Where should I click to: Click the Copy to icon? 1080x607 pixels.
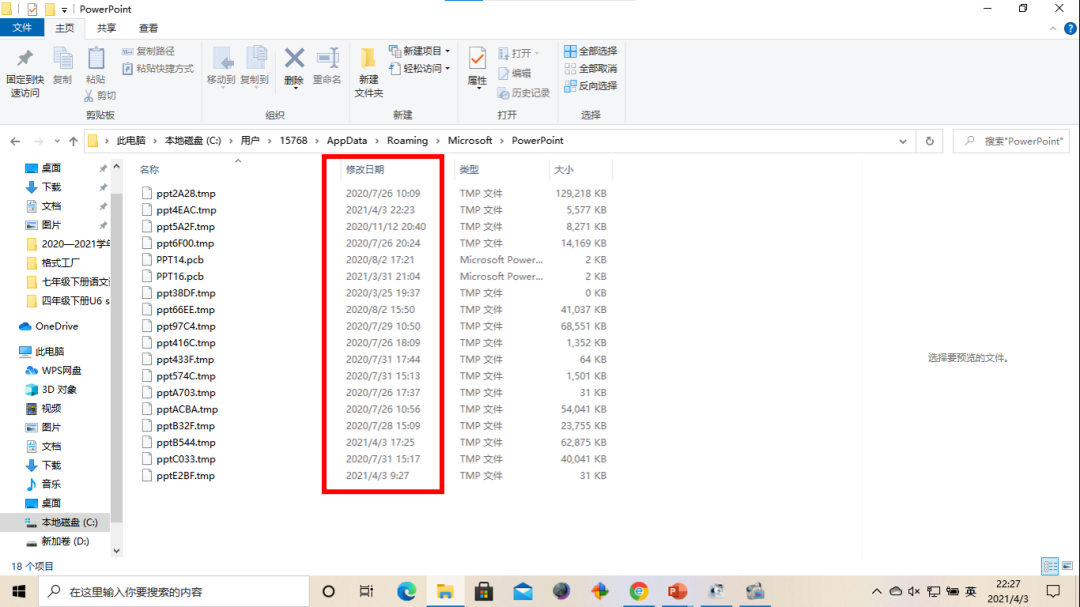[x=255, y=59]
